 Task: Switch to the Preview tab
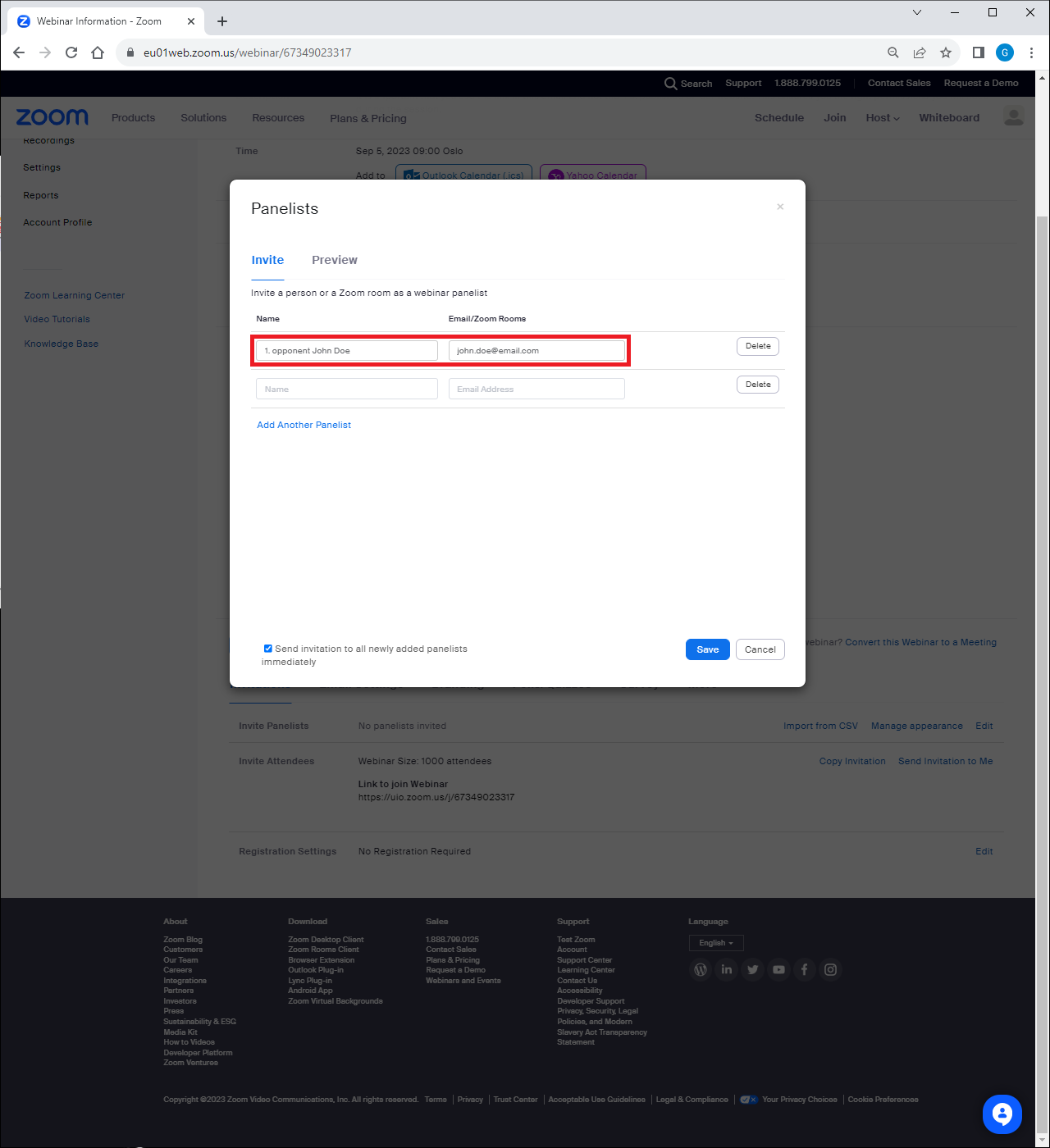pyautogui.click(x=335, y=260)
